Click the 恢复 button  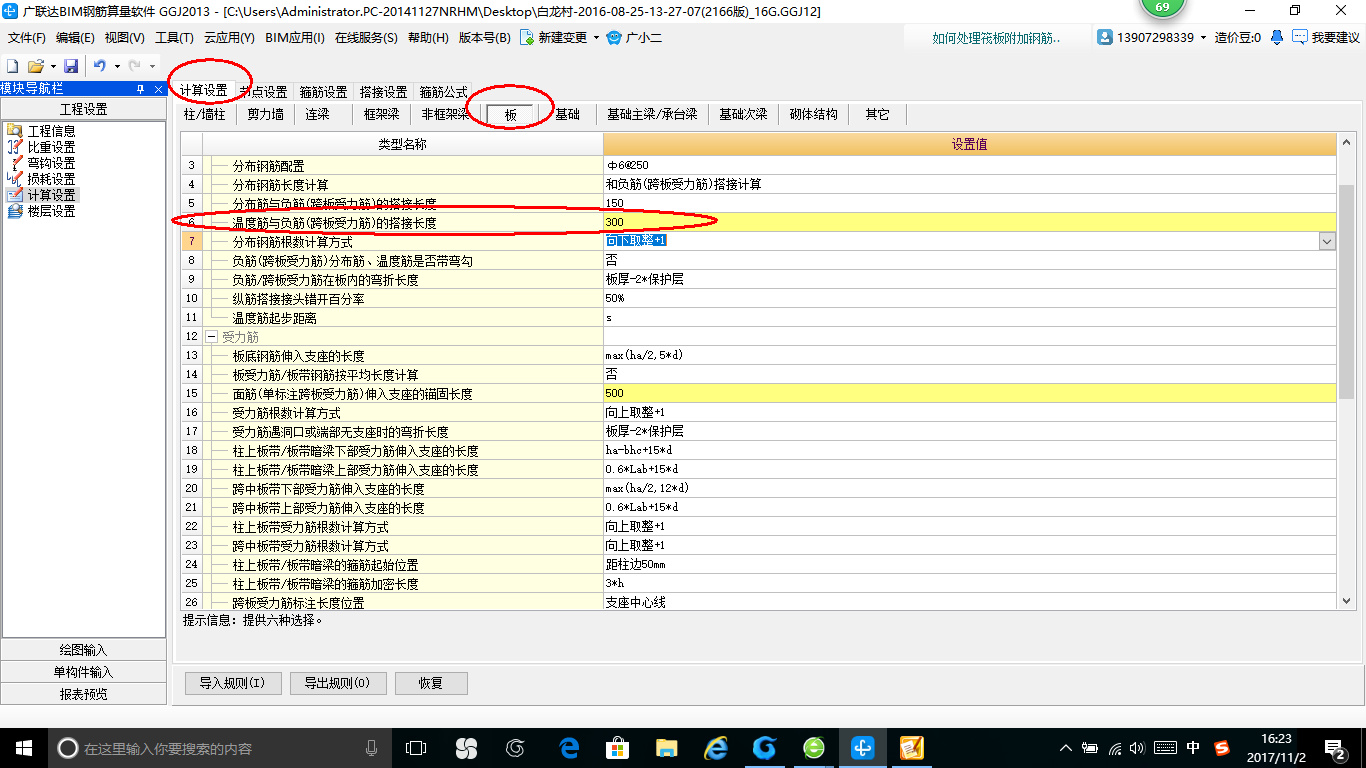pyautogui.click(x=431, y=684)
